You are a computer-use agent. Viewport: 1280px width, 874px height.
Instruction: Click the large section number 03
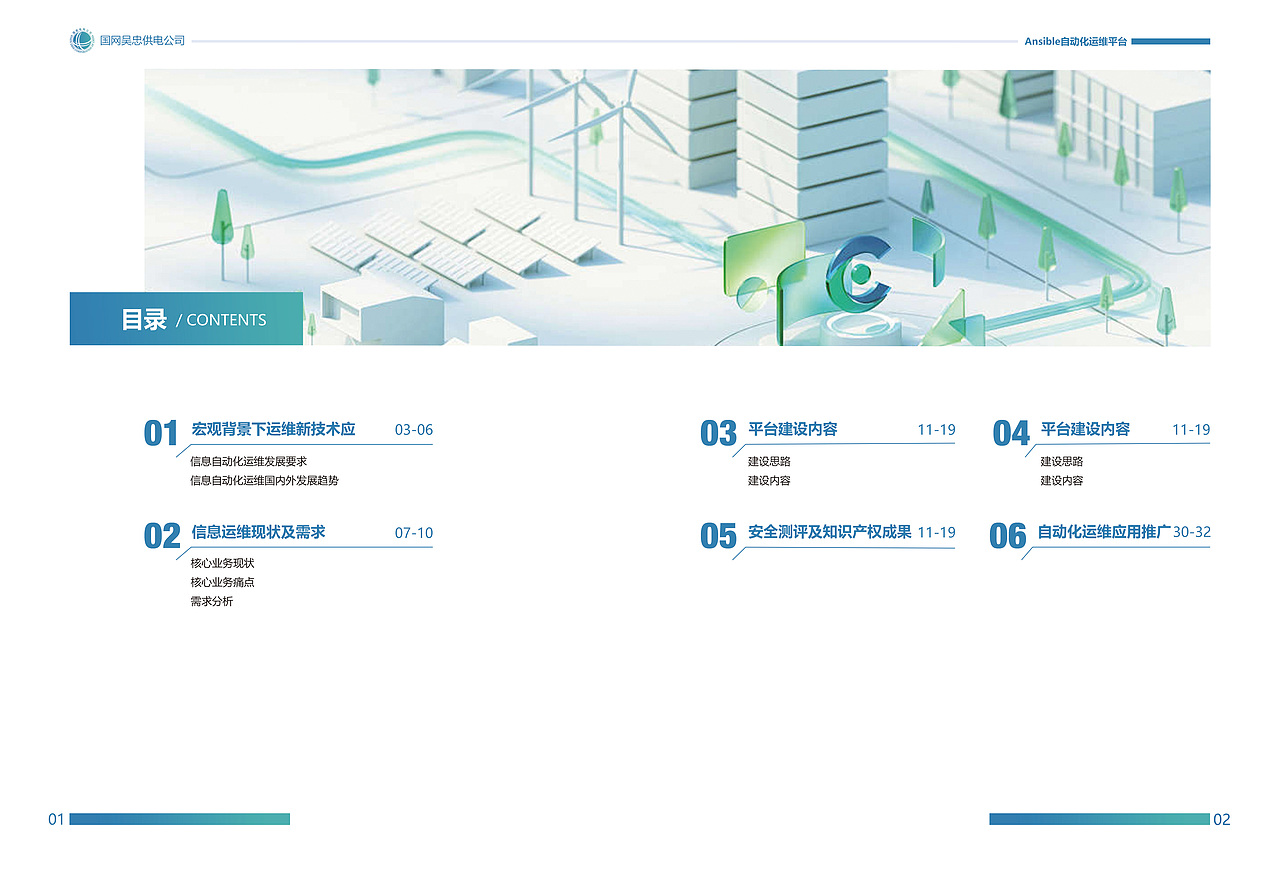(x=718, y=433)
